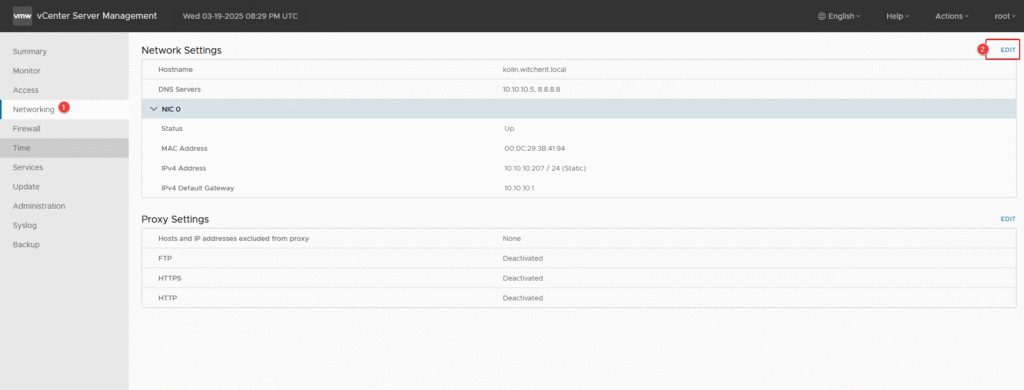Click the HTTPS row's Deactivated value
The width and height of the screenshot is (1024, 390).
(x=522, y=278)
